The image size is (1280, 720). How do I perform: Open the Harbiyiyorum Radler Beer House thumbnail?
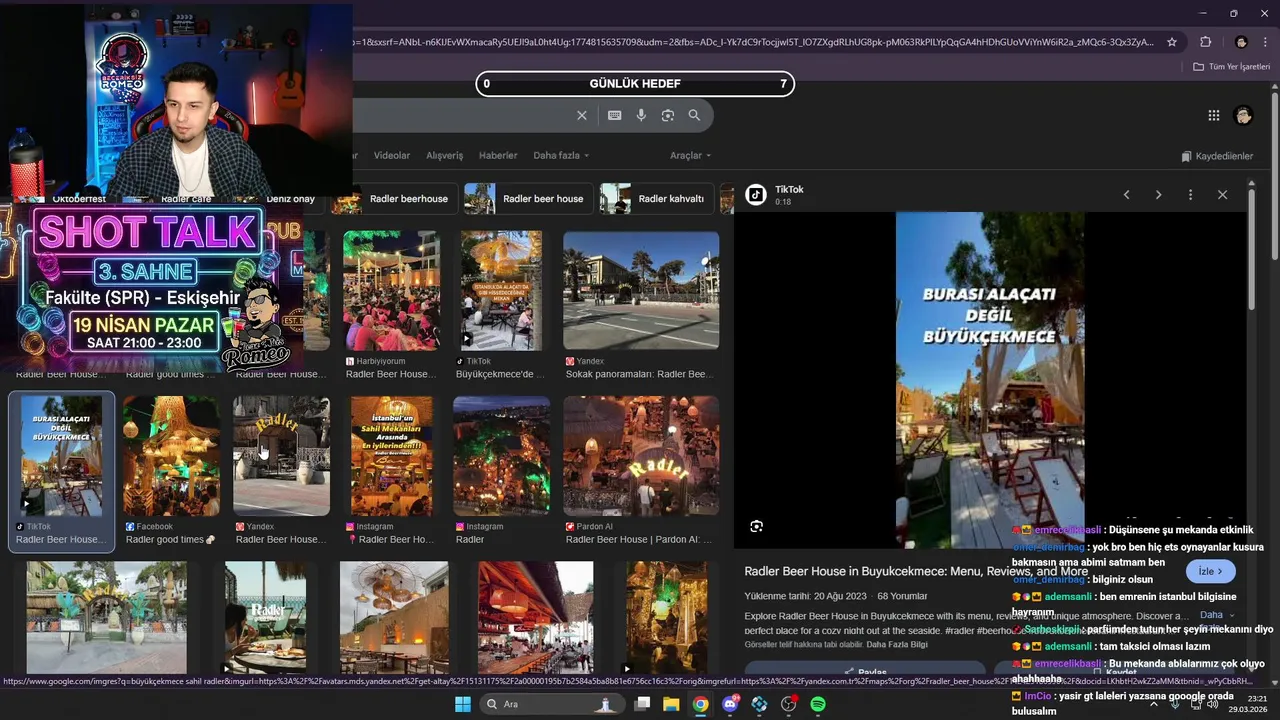coord(392,290)
